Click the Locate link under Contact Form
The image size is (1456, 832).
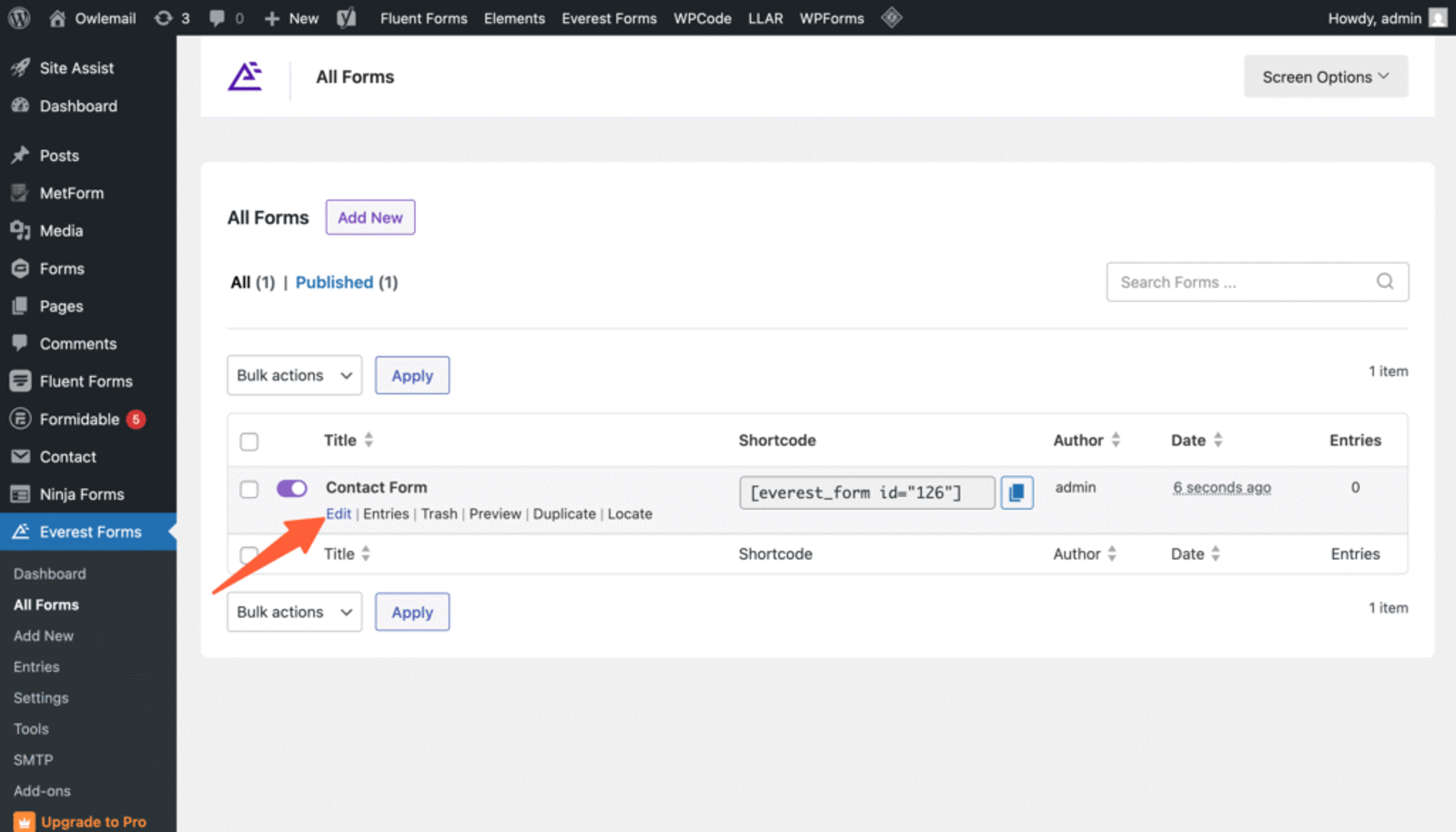tap(630, 513)
